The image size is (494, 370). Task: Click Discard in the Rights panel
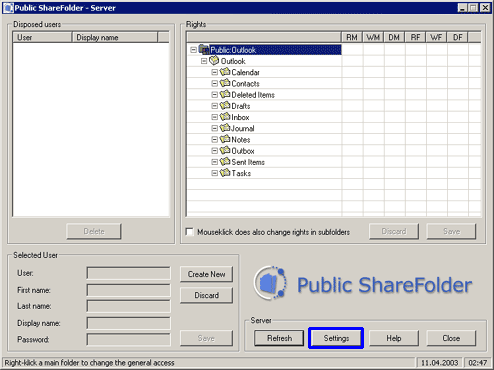tap(394, 231)
